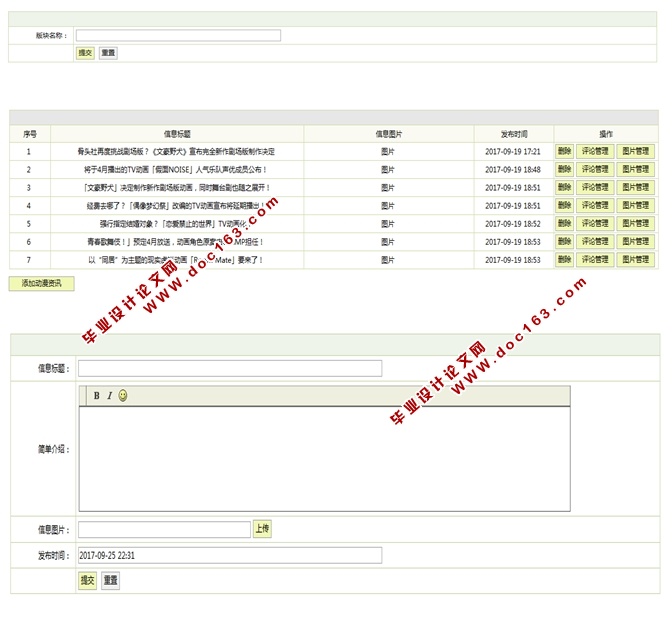Open 评论管理 for row 2
Screen dimensions: 672x628
(595, 169)
